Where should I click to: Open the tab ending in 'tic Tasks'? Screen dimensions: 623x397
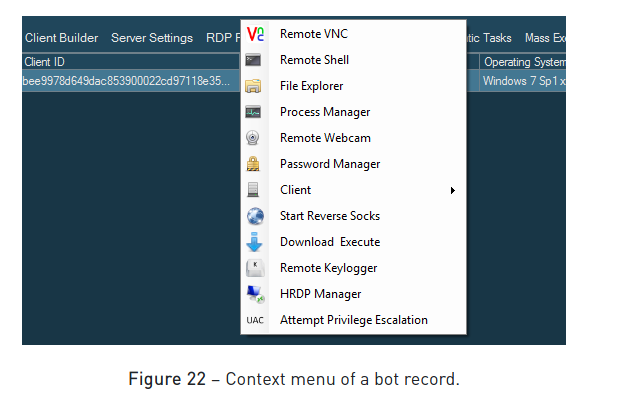pos(489,38)
